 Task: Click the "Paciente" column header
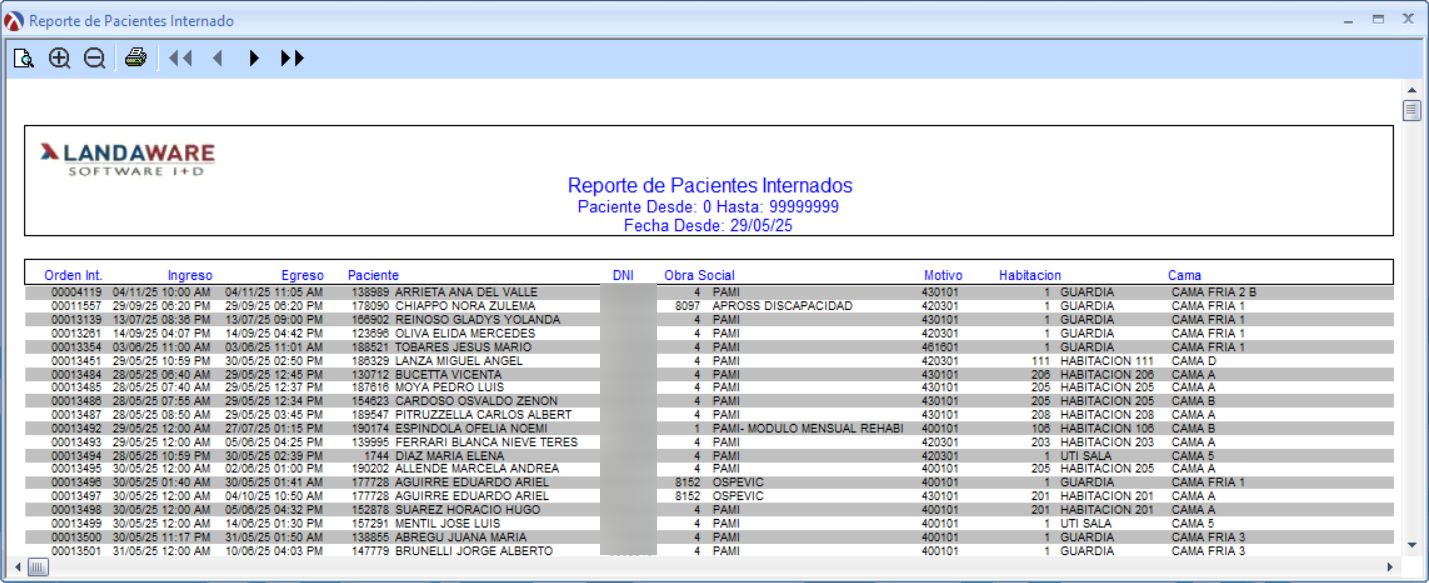[x=373, y=275]
